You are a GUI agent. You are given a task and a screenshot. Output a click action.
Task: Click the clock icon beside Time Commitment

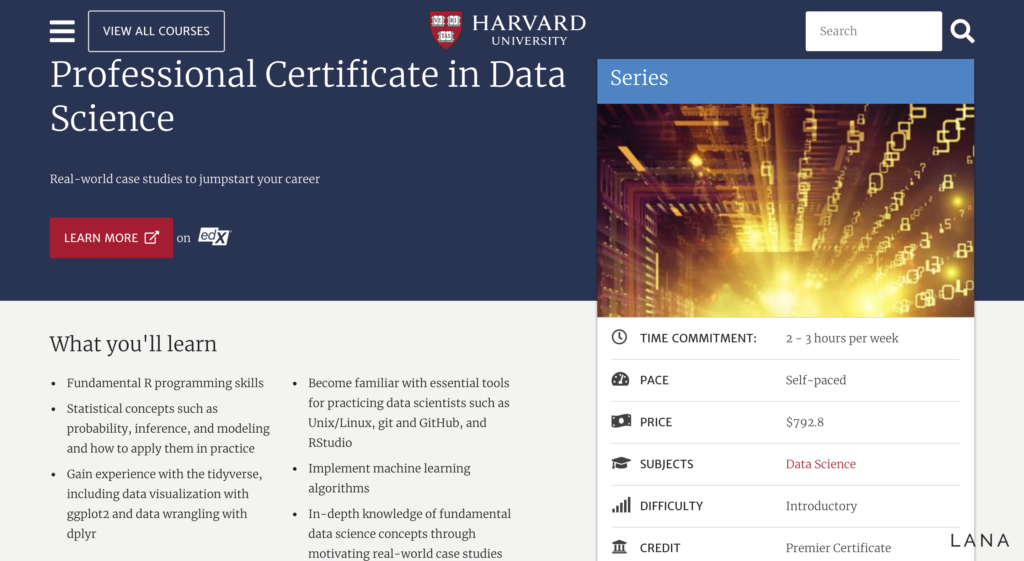pyautogui.click(x=619, y=337)
